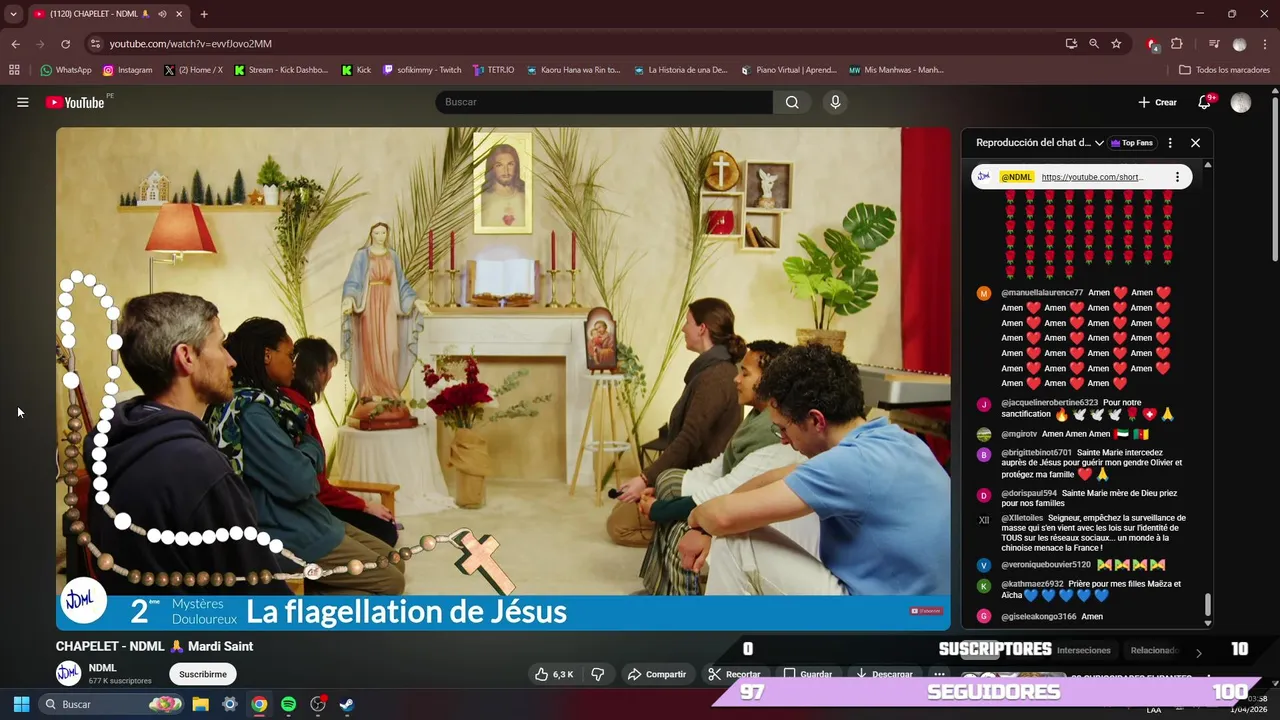Start voice search with the microphone
The image size is (1280, 720).
(835, 102)
